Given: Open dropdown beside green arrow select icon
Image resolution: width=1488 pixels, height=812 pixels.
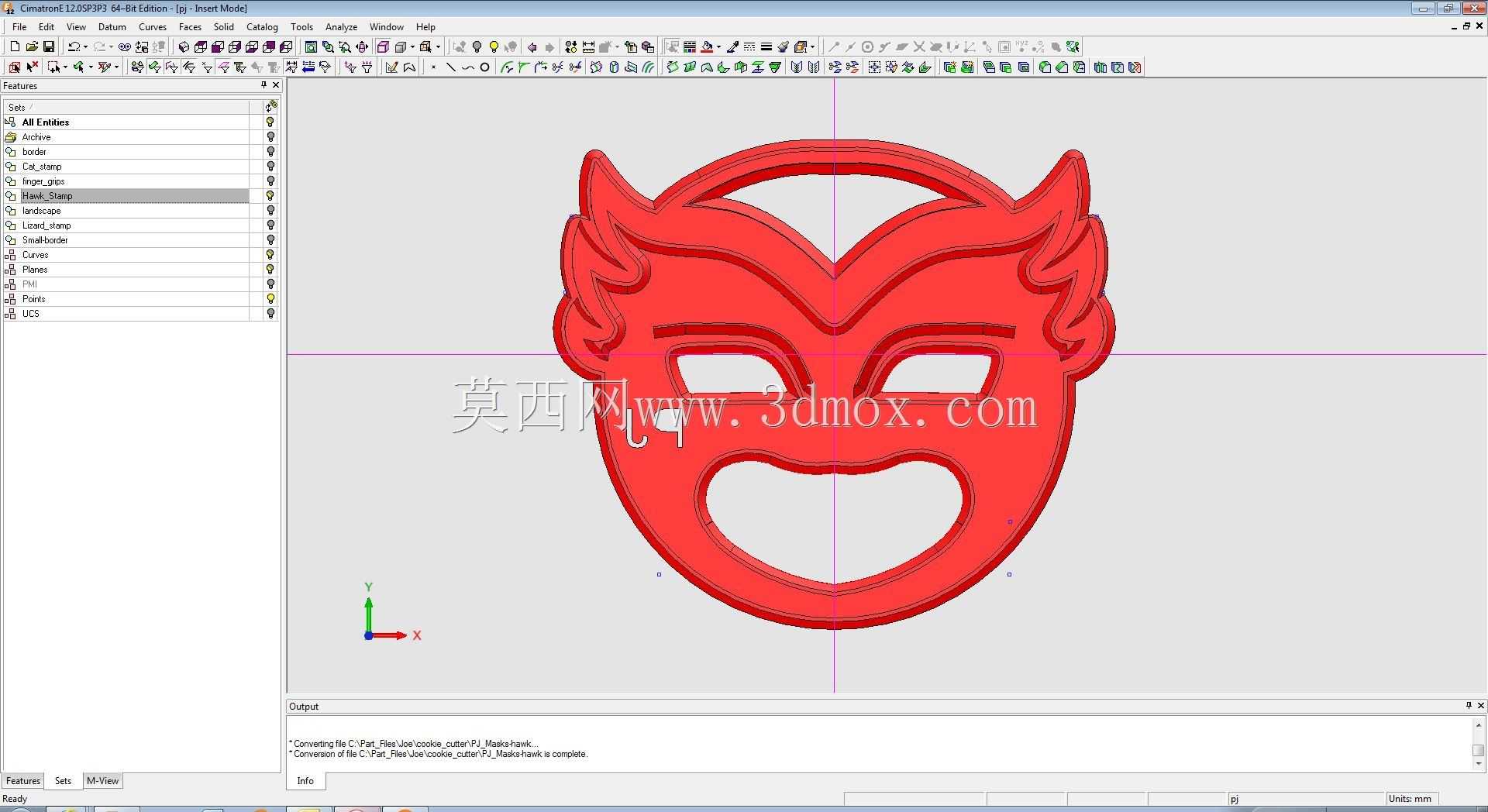Looking at the screenshot, I should [x=91, y=67].
